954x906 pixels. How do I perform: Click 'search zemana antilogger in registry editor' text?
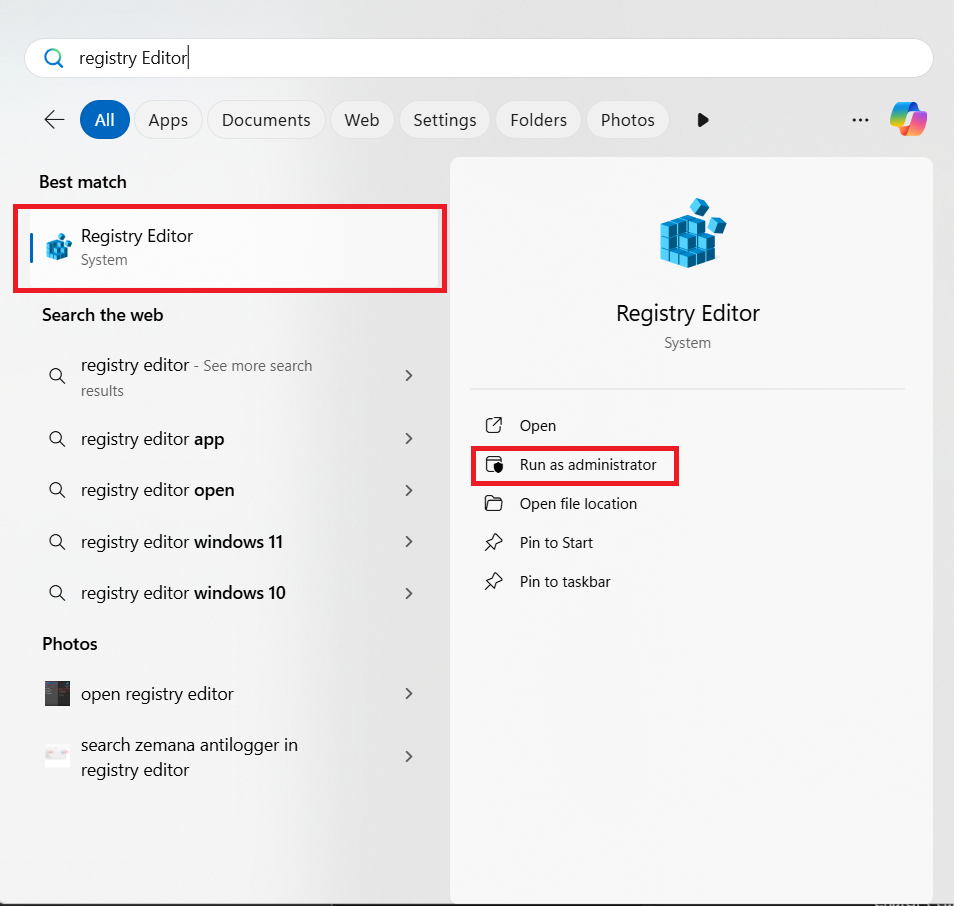[189, 757]
